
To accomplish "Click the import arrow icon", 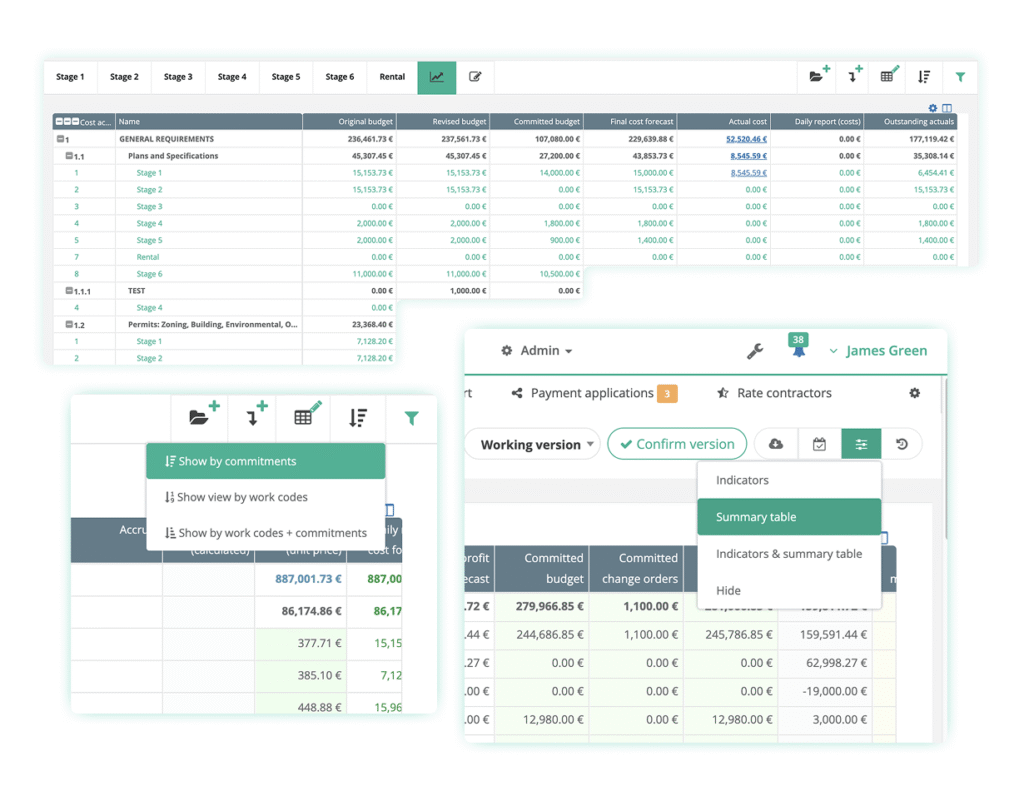I will click(853, 76).
